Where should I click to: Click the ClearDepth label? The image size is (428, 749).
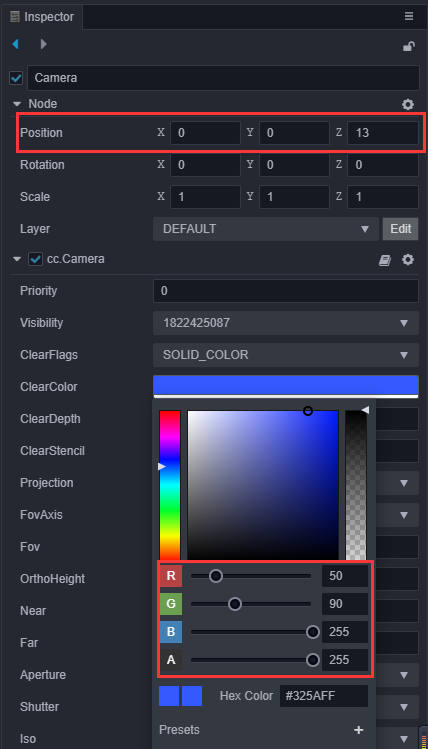(50, 419)
